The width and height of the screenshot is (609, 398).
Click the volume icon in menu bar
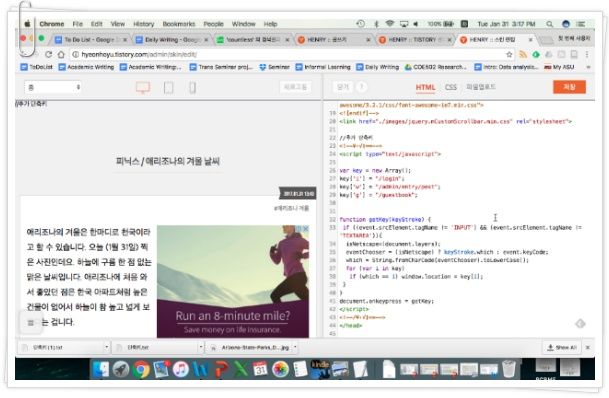pyautogui.click(x=416, y=24)
